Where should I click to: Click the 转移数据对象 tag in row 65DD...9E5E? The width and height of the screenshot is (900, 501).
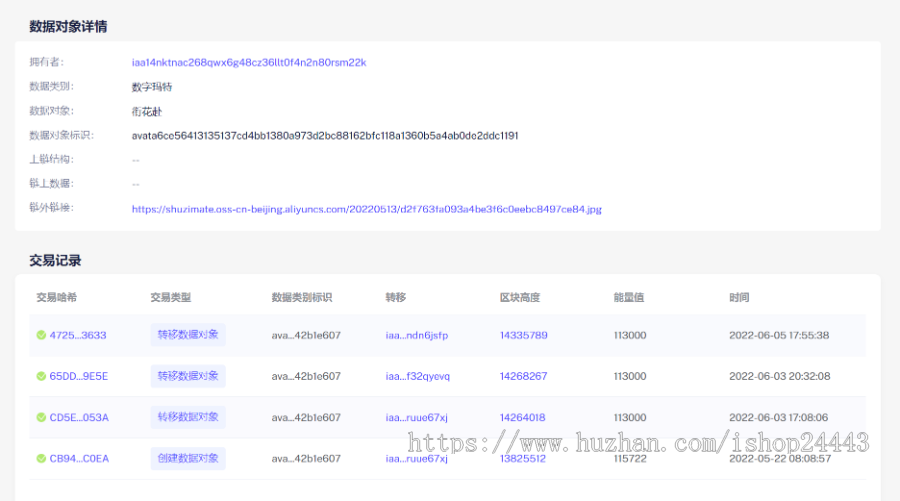(x=188, y=376)
